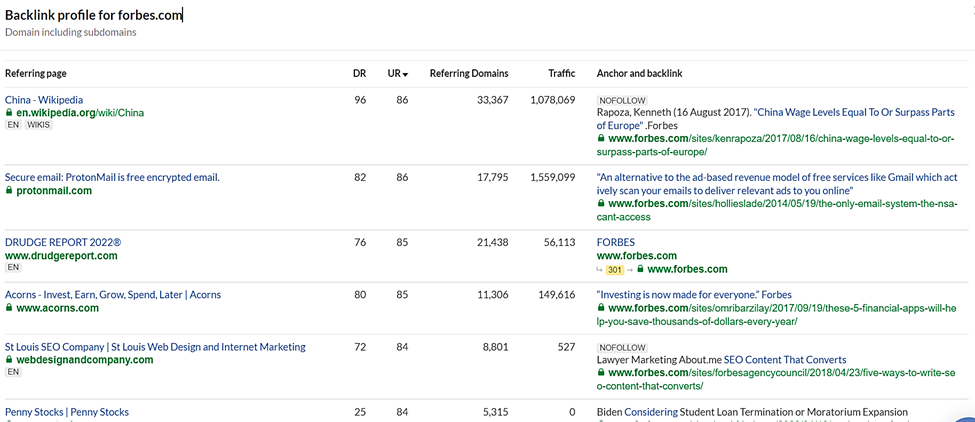Click lock icon beside kenrapoza backlink URL

click(x=601, y=139)
